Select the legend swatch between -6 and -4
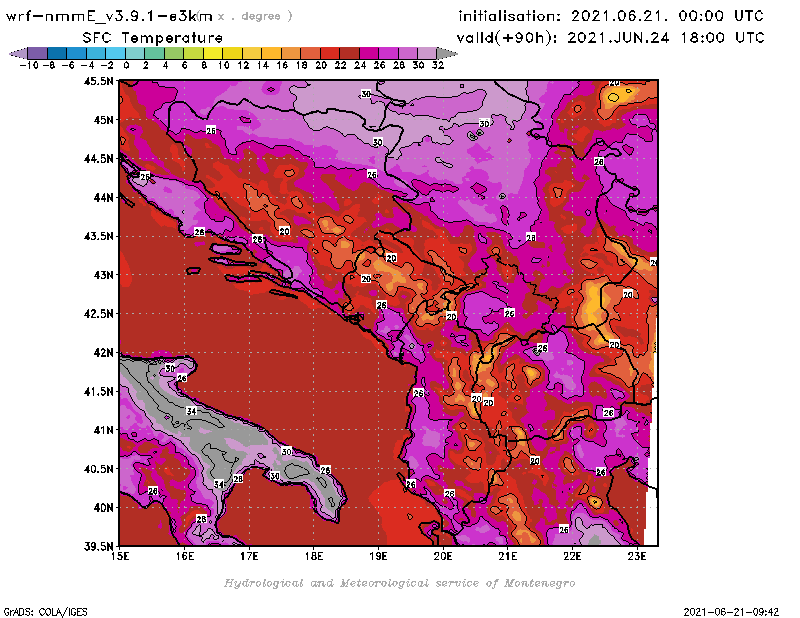The image size is (800, 618). pos(77,53)
